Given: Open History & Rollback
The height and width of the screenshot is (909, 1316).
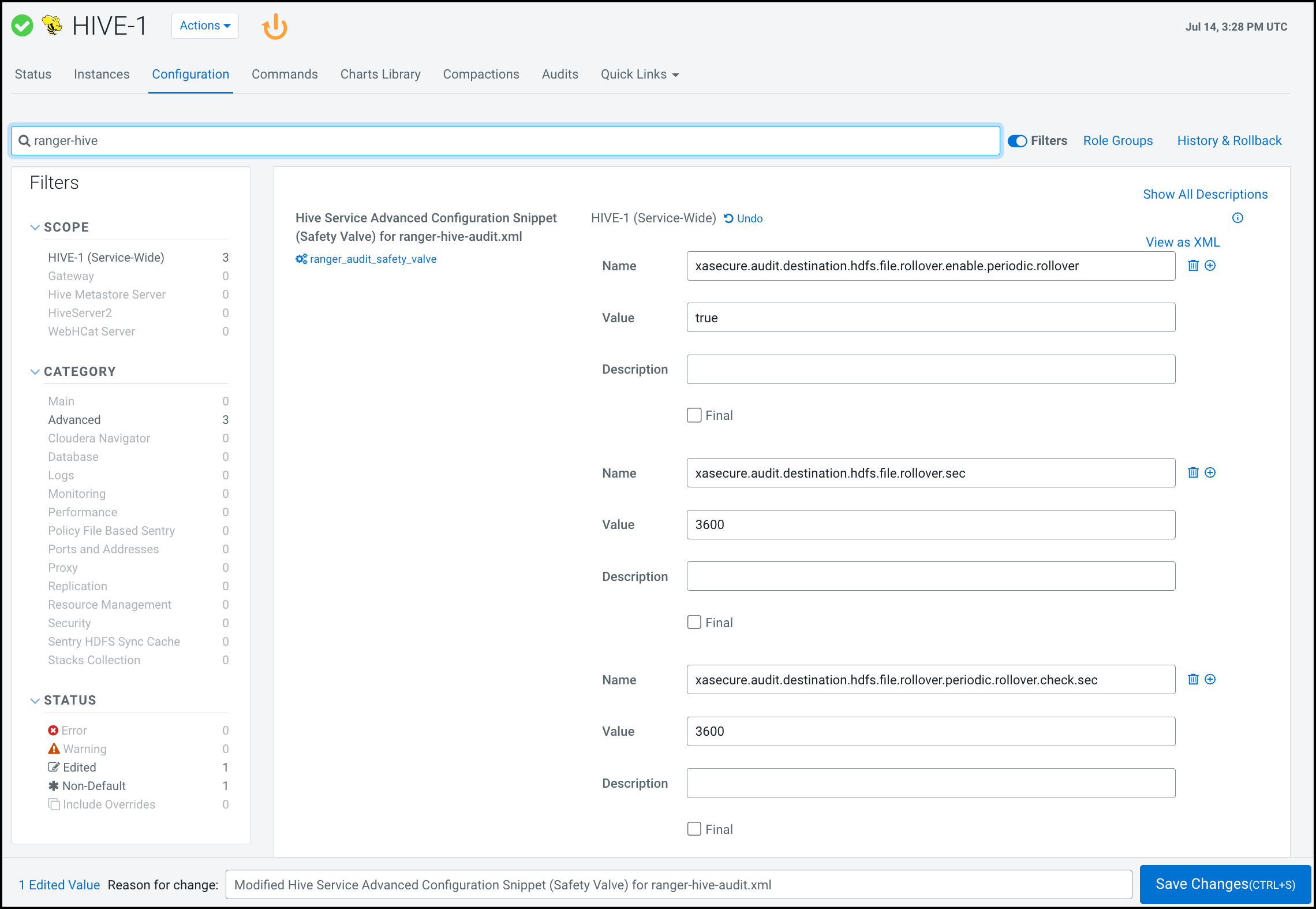Looking at the screenshot, I should [x=1229, y=140].
